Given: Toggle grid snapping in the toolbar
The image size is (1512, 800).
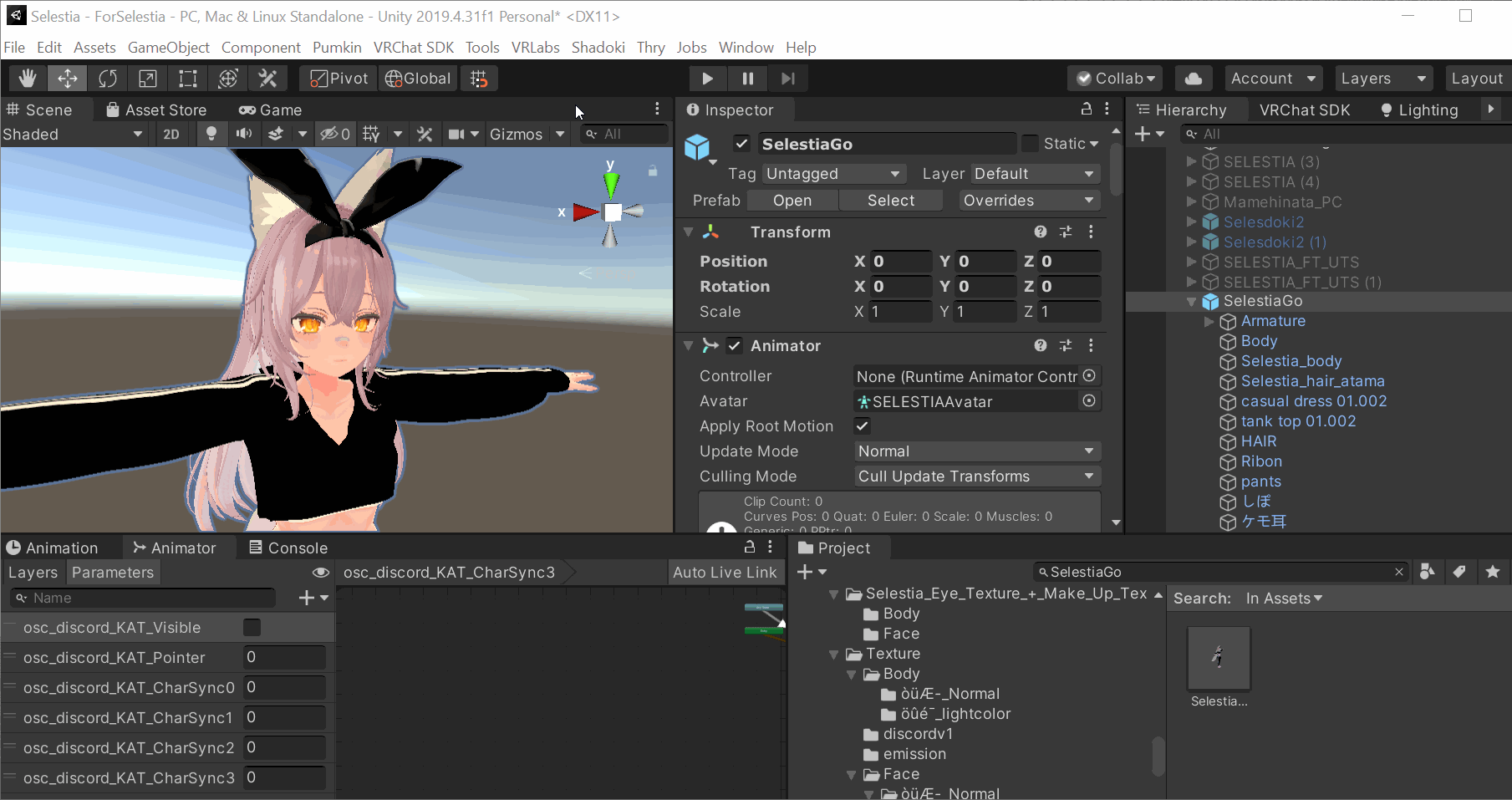Looking at the screenshot, I should click(x=479, y=79).
